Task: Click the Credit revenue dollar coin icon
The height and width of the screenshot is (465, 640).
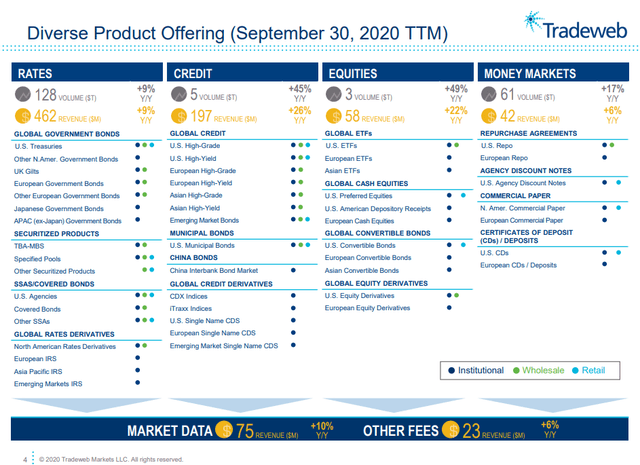Action: click(179, 116)
